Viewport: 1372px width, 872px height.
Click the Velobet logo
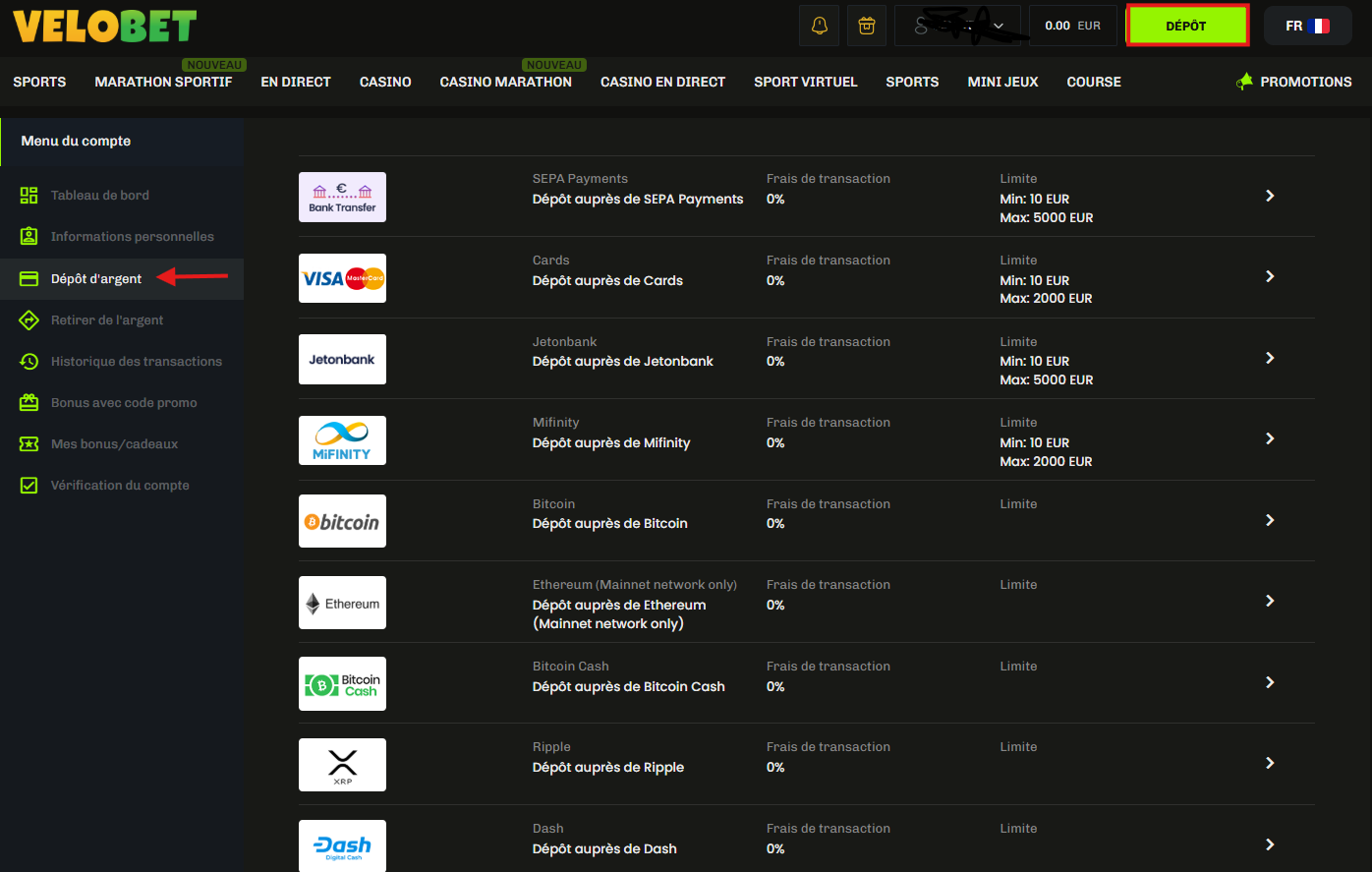coord(105,27)
